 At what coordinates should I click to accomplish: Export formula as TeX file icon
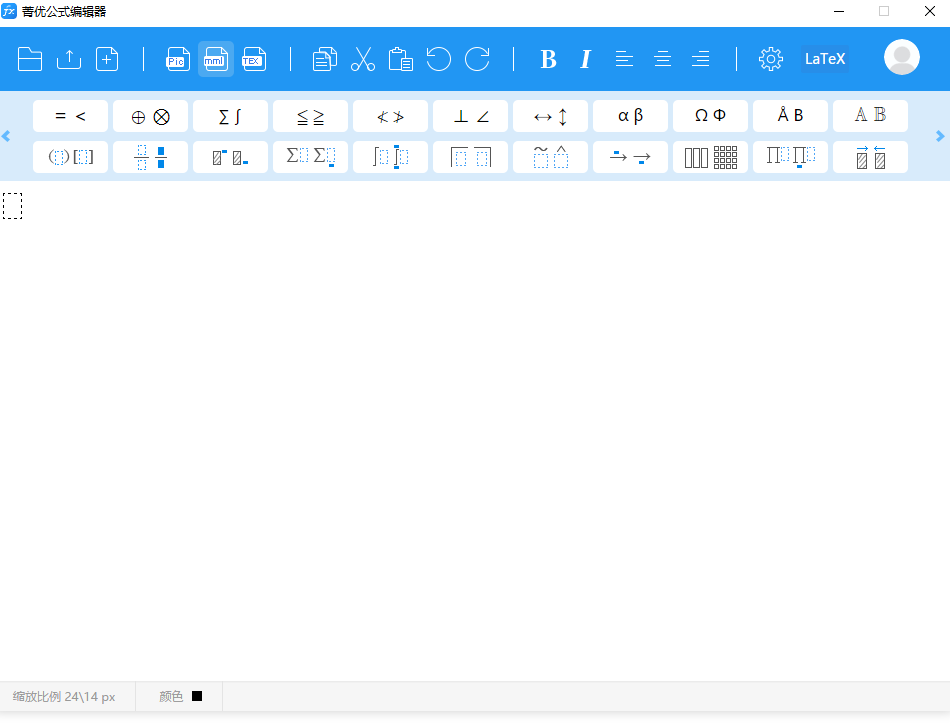253,59
